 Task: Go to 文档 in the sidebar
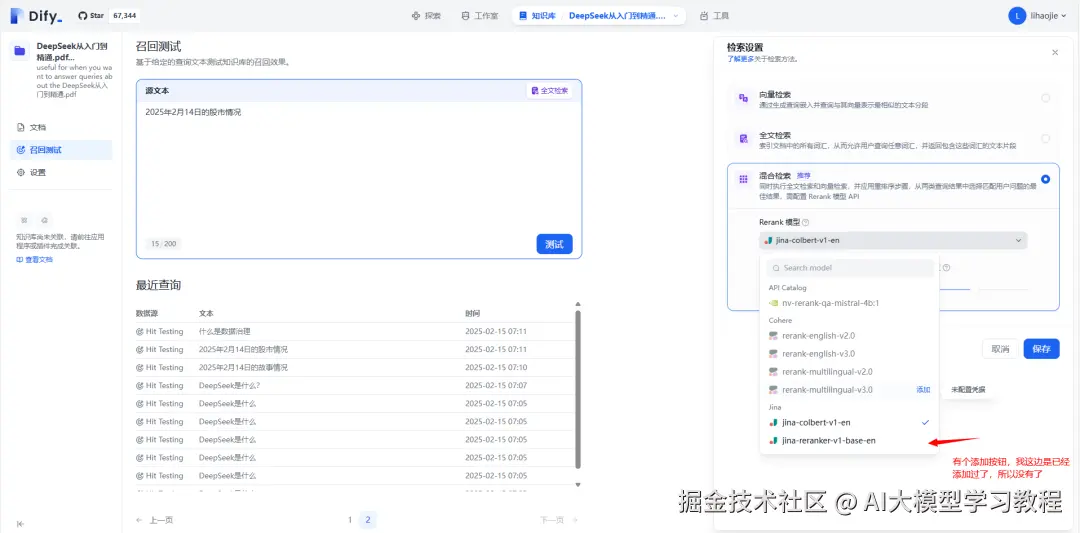coord(61,127)
